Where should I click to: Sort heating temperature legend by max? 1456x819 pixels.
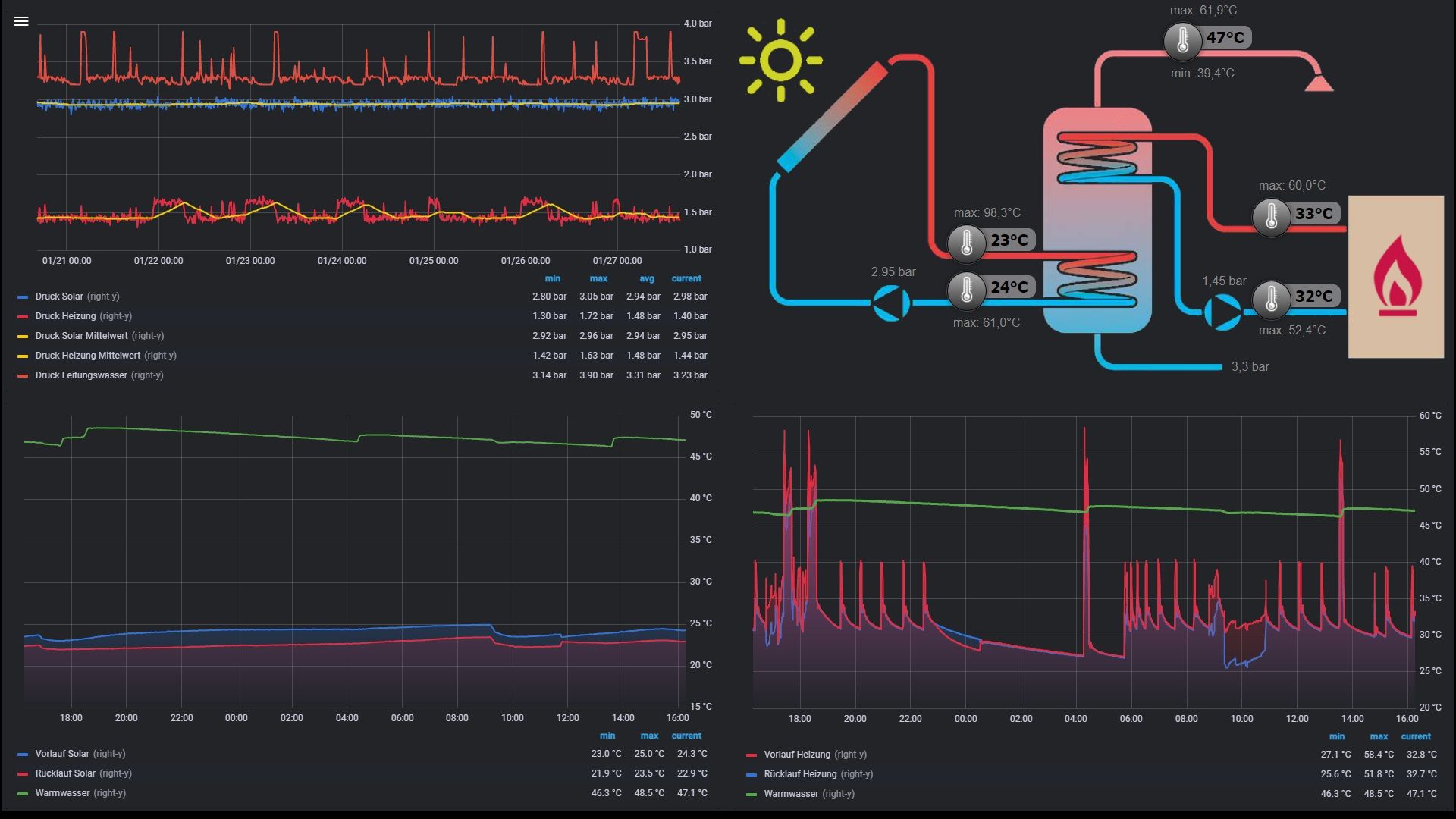coord(1379,736)
